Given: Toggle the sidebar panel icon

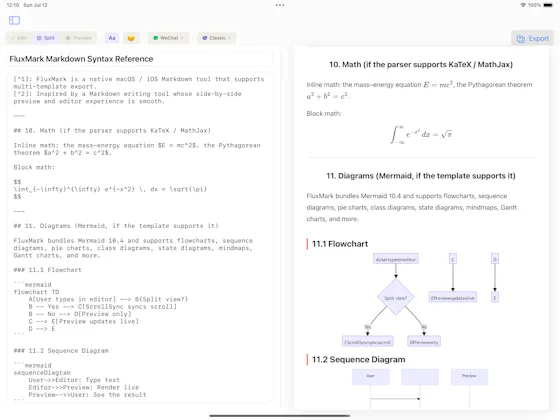Looking at the screenshot, I should tap(14, 20).
